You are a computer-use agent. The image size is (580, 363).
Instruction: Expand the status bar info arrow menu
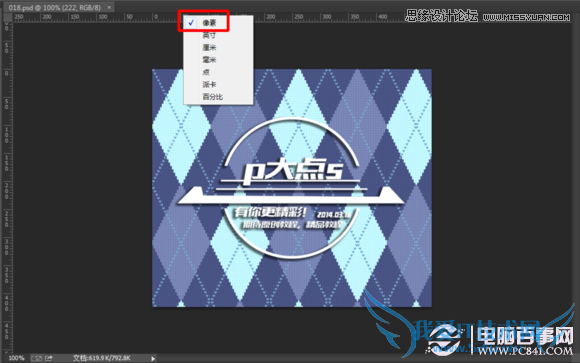[x=153, y=359]
